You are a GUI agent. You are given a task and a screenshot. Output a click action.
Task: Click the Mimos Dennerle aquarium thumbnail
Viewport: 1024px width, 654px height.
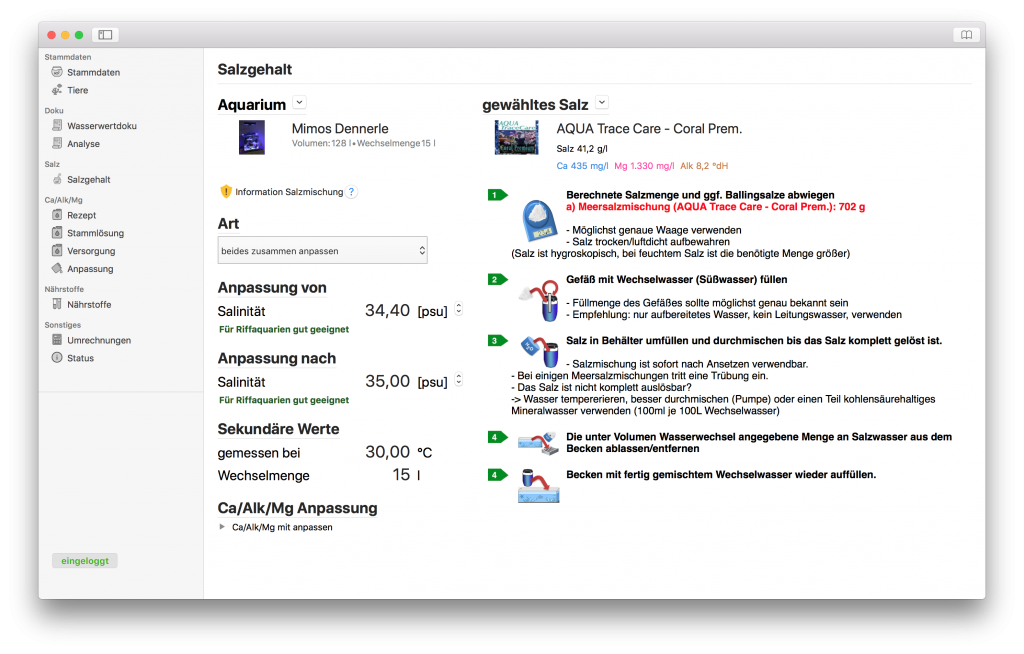pos(251,137)
